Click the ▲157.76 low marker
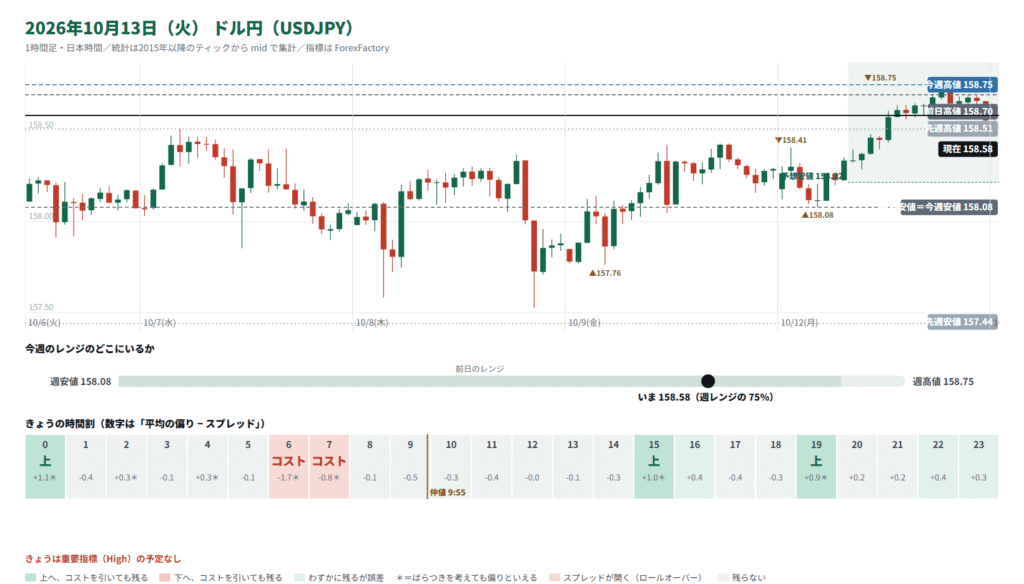 click(x=605, y=272)
